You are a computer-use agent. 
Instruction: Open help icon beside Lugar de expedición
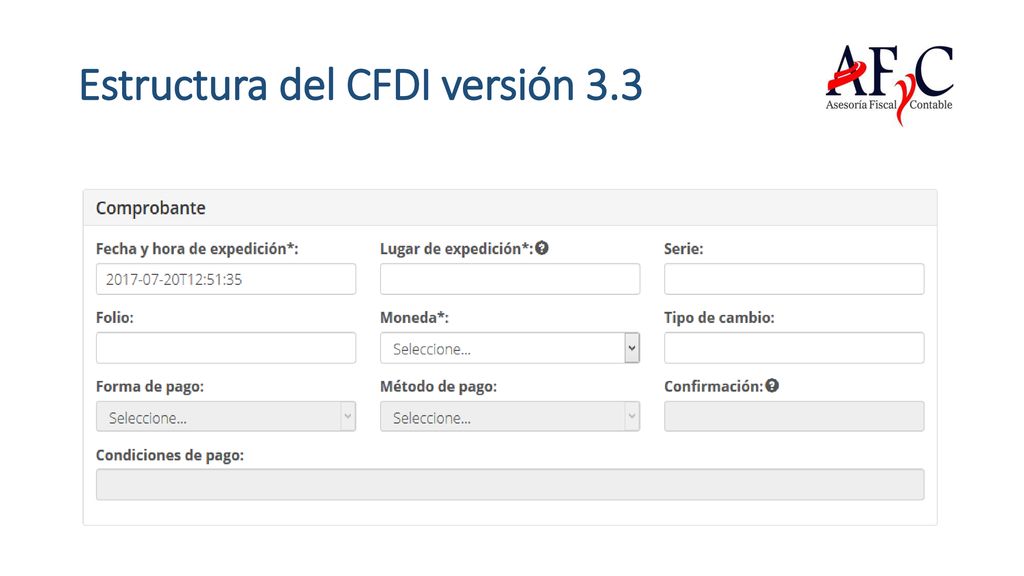tap(542, 248)
